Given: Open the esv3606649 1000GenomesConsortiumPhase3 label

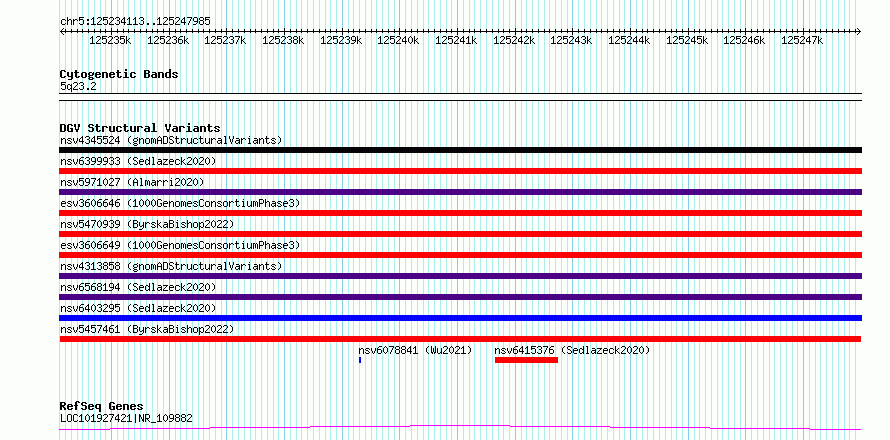Looking at the screenshot, I should pos(180,245).
